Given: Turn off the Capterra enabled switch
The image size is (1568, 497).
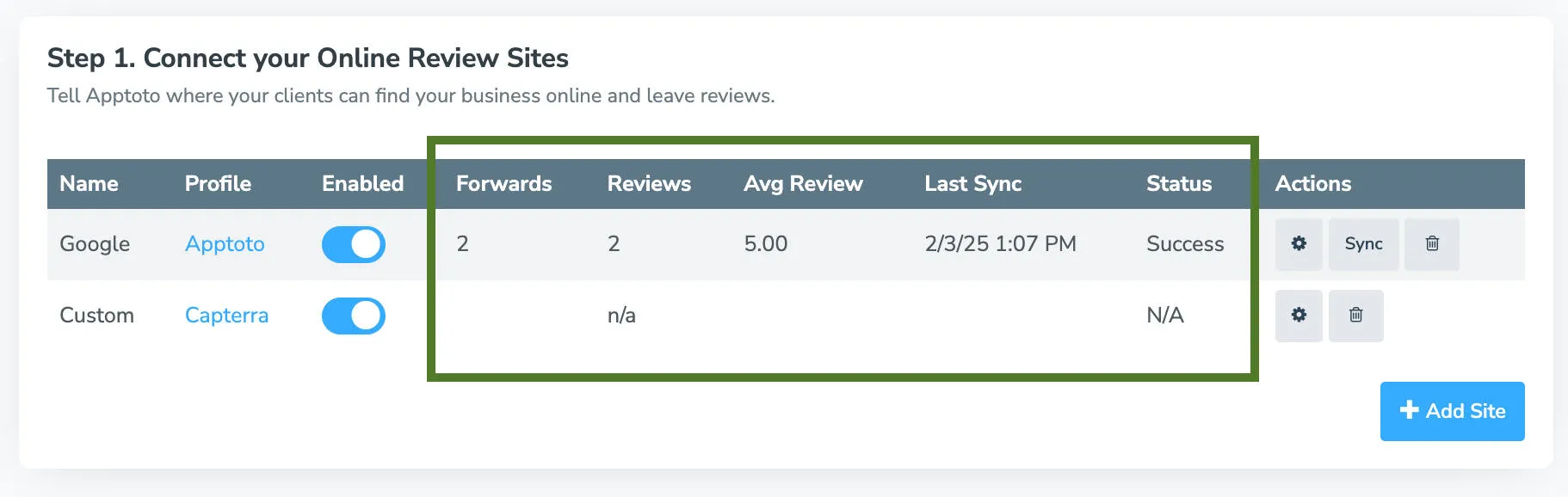Looking at the screenshot, I should click(x=353, y=316).
